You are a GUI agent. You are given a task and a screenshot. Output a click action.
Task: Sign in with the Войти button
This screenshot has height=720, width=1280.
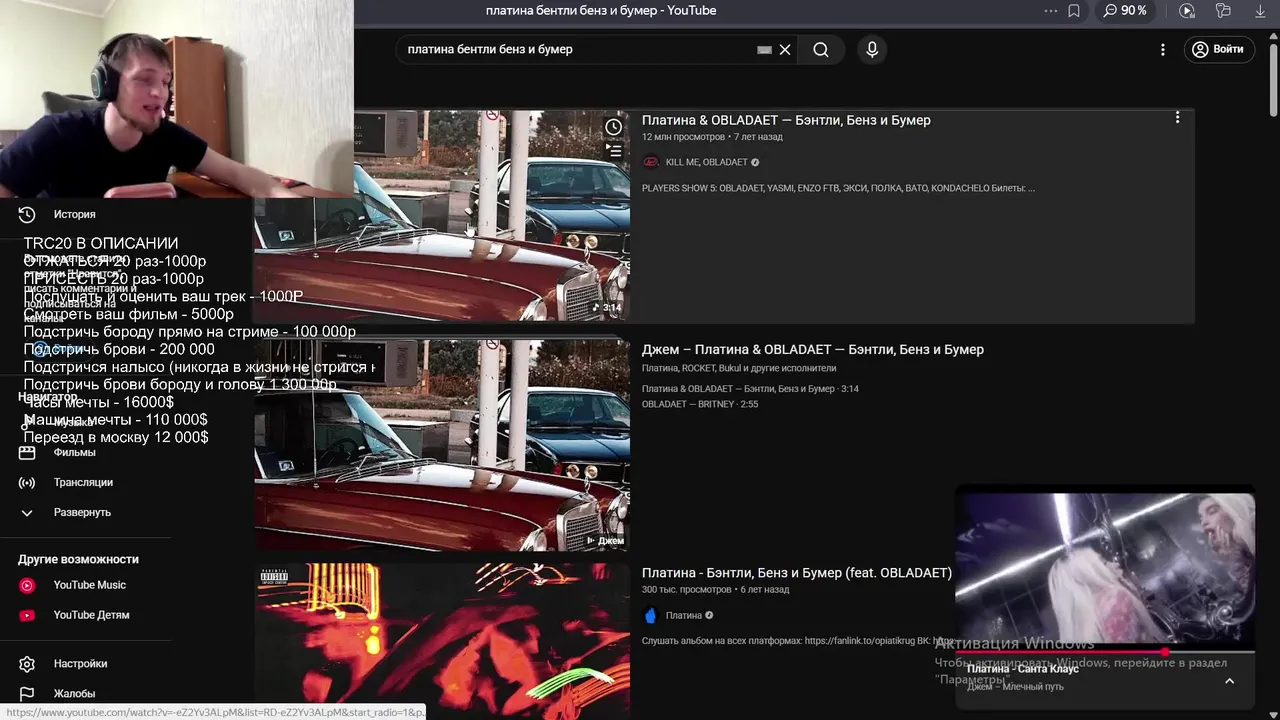coord(1219,50)
